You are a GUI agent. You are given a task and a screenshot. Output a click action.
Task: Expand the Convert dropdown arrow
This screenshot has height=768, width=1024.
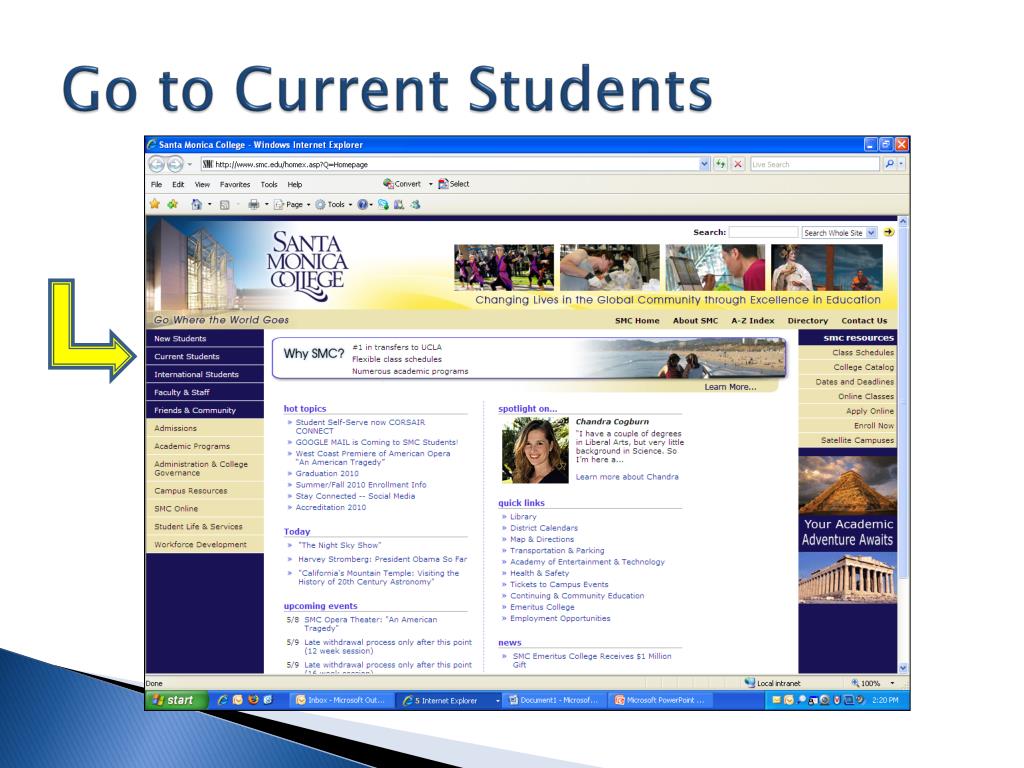pos(430,184)
